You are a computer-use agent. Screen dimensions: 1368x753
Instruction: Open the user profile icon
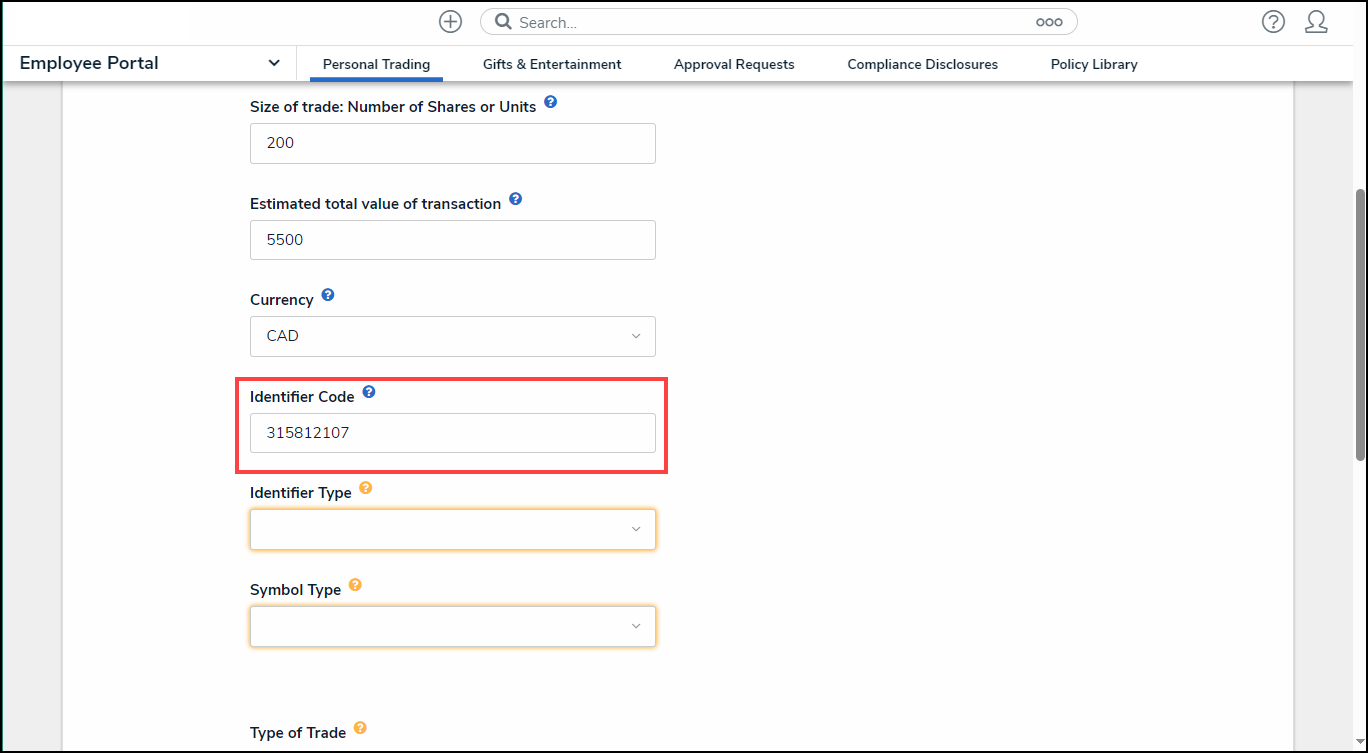point(1316,22)
